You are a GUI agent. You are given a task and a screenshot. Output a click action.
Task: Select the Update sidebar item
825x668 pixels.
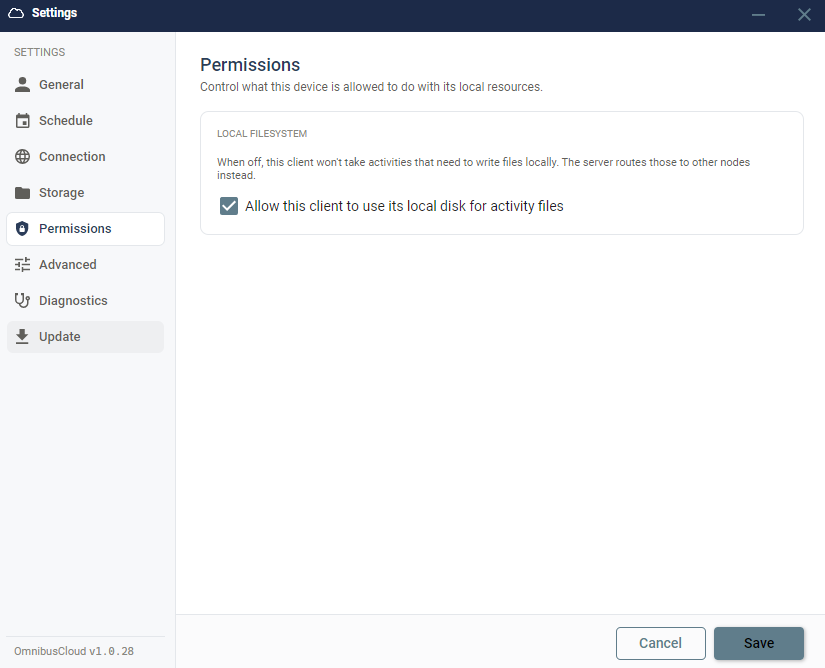click(85, 337)
